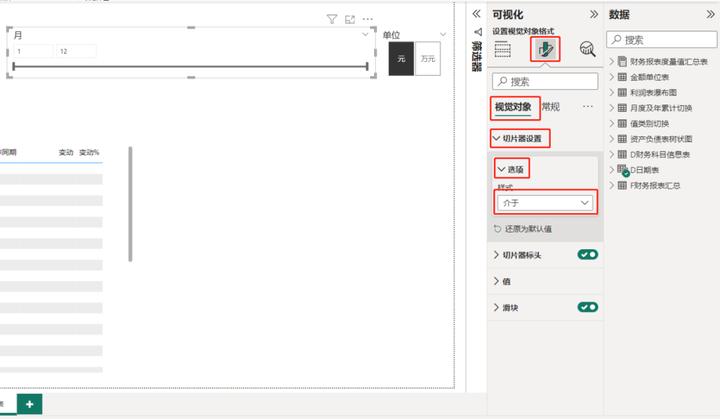Open the 月 slicer type chevron
720x419 pixels.
[x=365, y=34]
